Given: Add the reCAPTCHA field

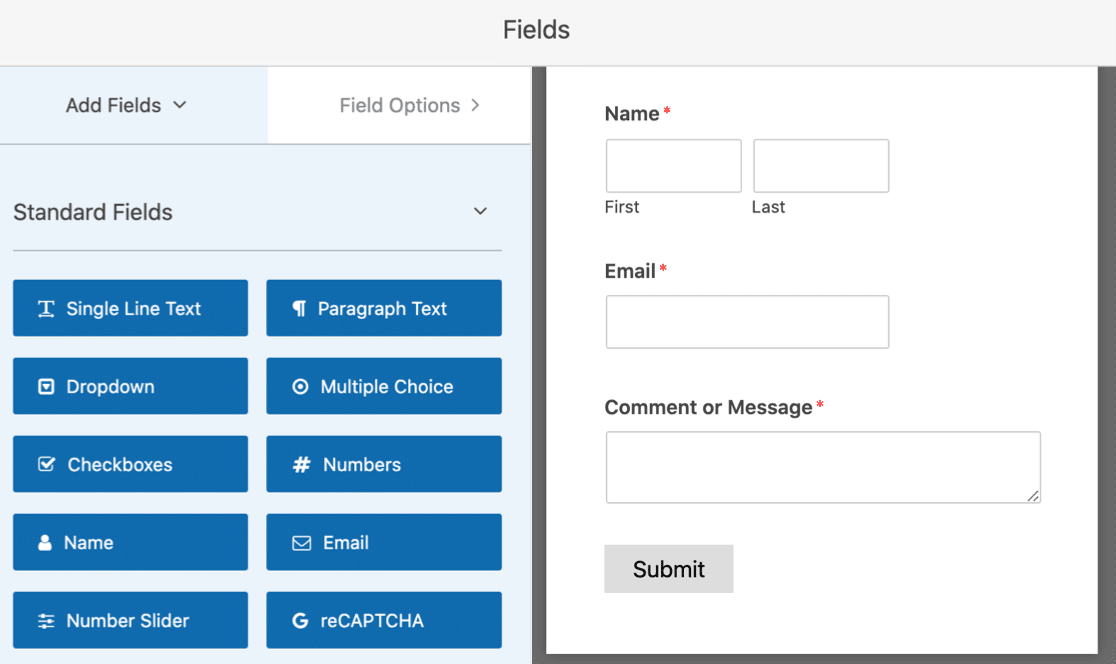Looking at the screenshot, I should 384,620.
